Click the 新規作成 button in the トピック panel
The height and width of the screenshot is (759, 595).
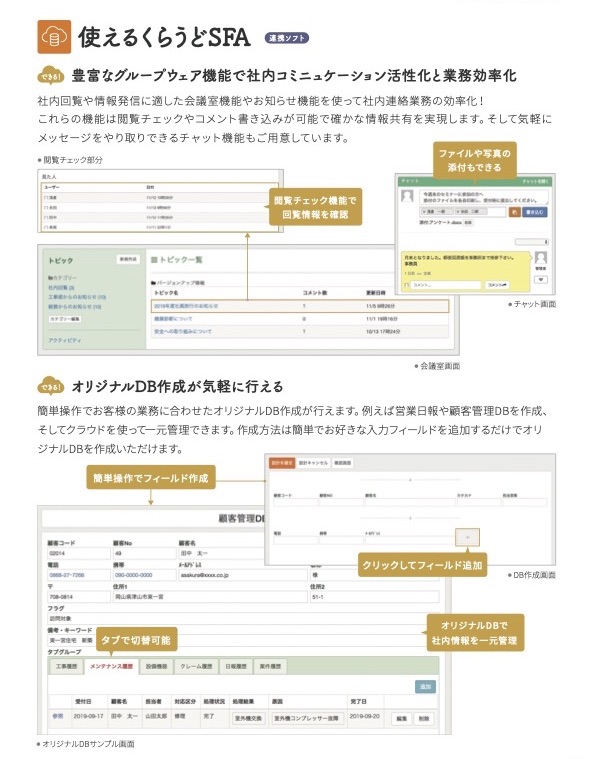click(128, 259)
